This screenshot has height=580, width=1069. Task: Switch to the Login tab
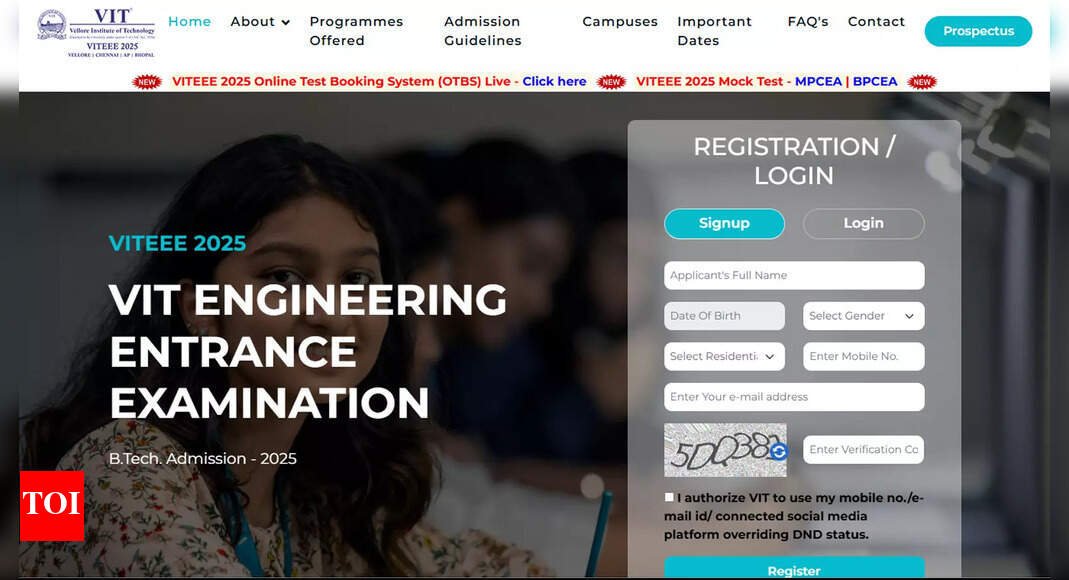[863, 224]
